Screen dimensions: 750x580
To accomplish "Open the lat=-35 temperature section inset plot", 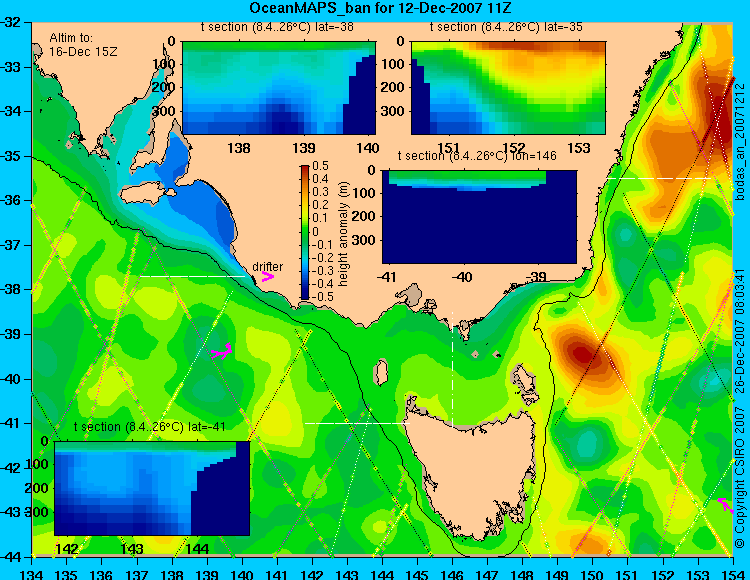I will pos(508,88).
